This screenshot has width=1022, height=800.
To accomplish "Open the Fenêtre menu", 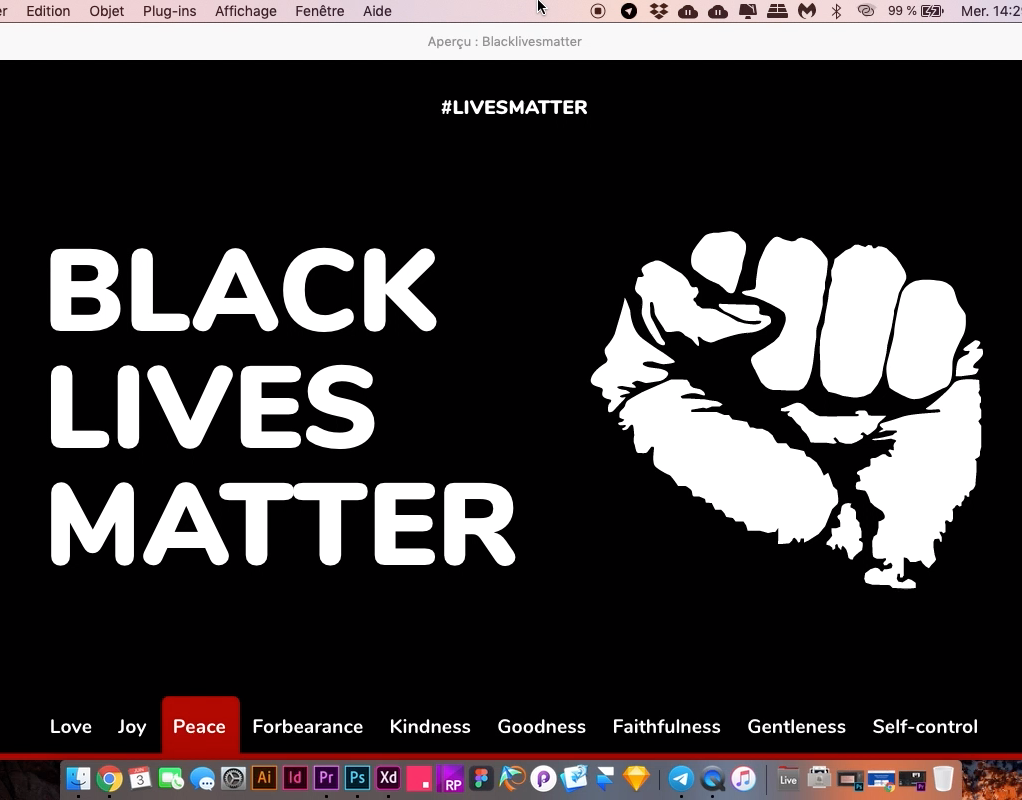I will pyautogui.click(x=319, y=11).
